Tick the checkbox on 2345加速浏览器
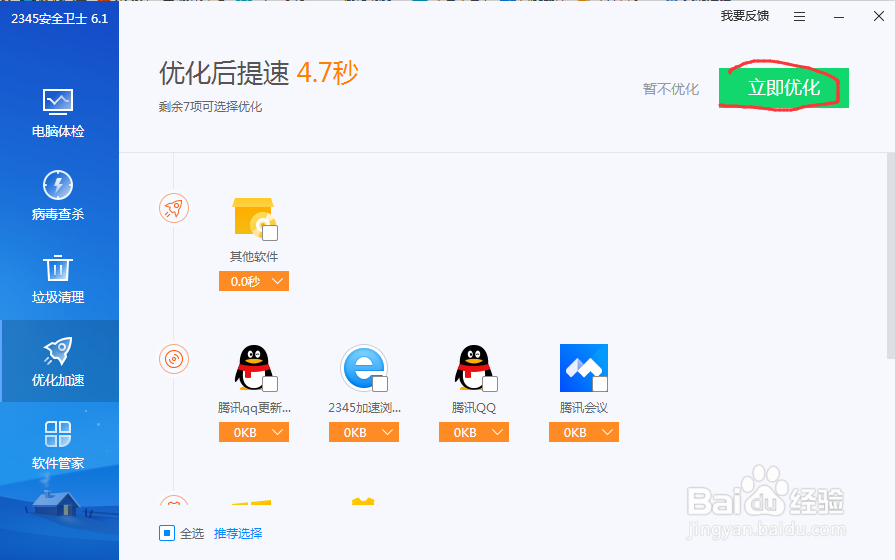Image resolution: width=895 pixels, height=560 pixels. coord(380,384)
